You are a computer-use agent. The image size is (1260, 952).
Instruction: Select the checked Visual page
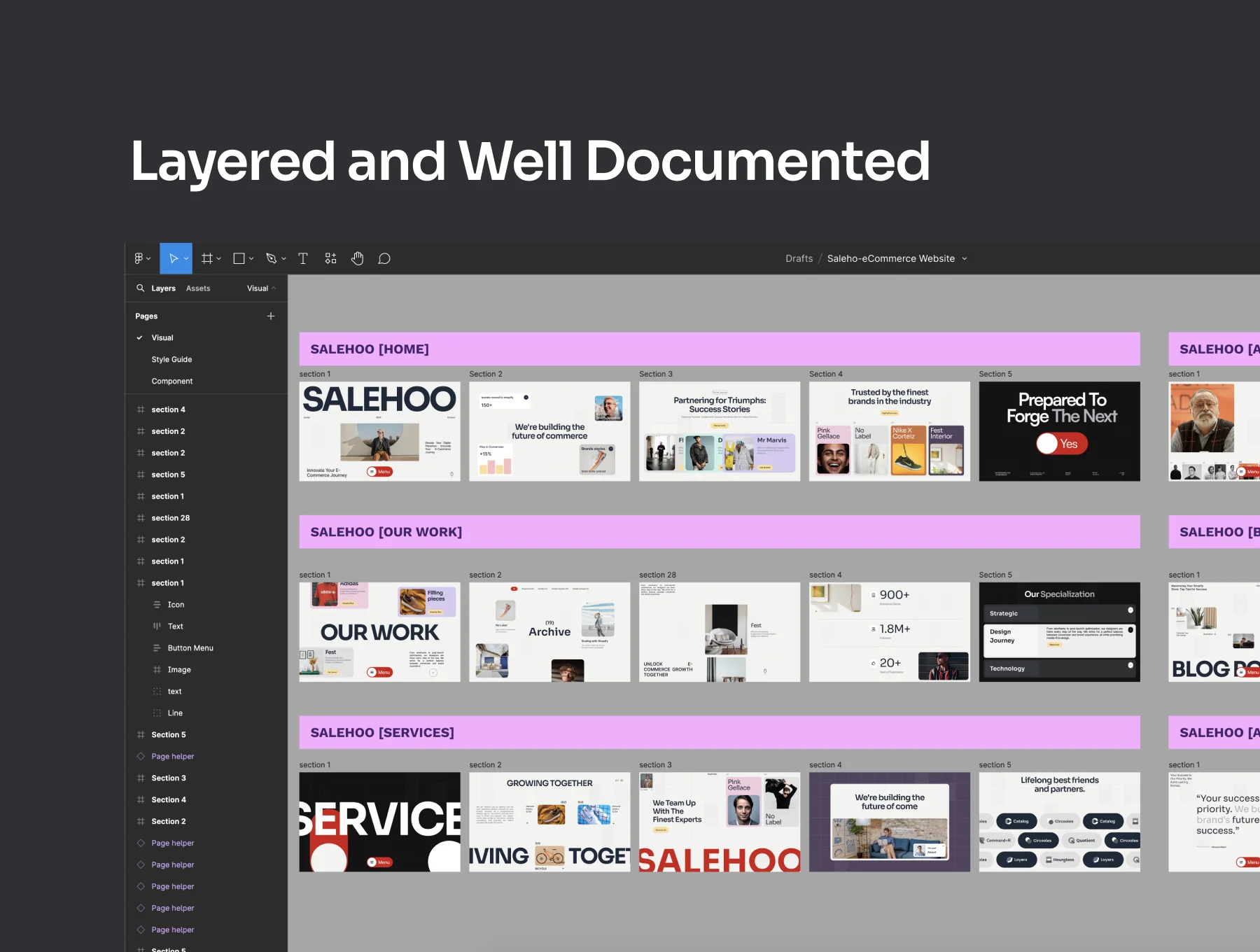click(x=162, y=337)
